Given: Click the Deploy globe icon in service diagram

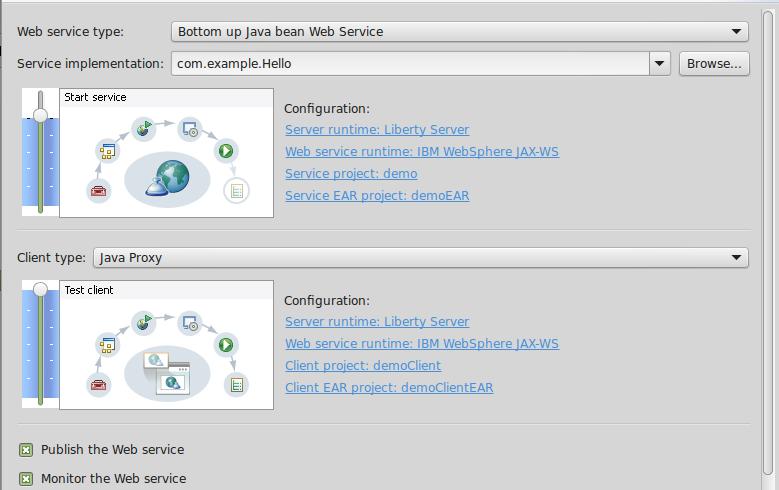Looking at the screenshot, I should (144, 129).
